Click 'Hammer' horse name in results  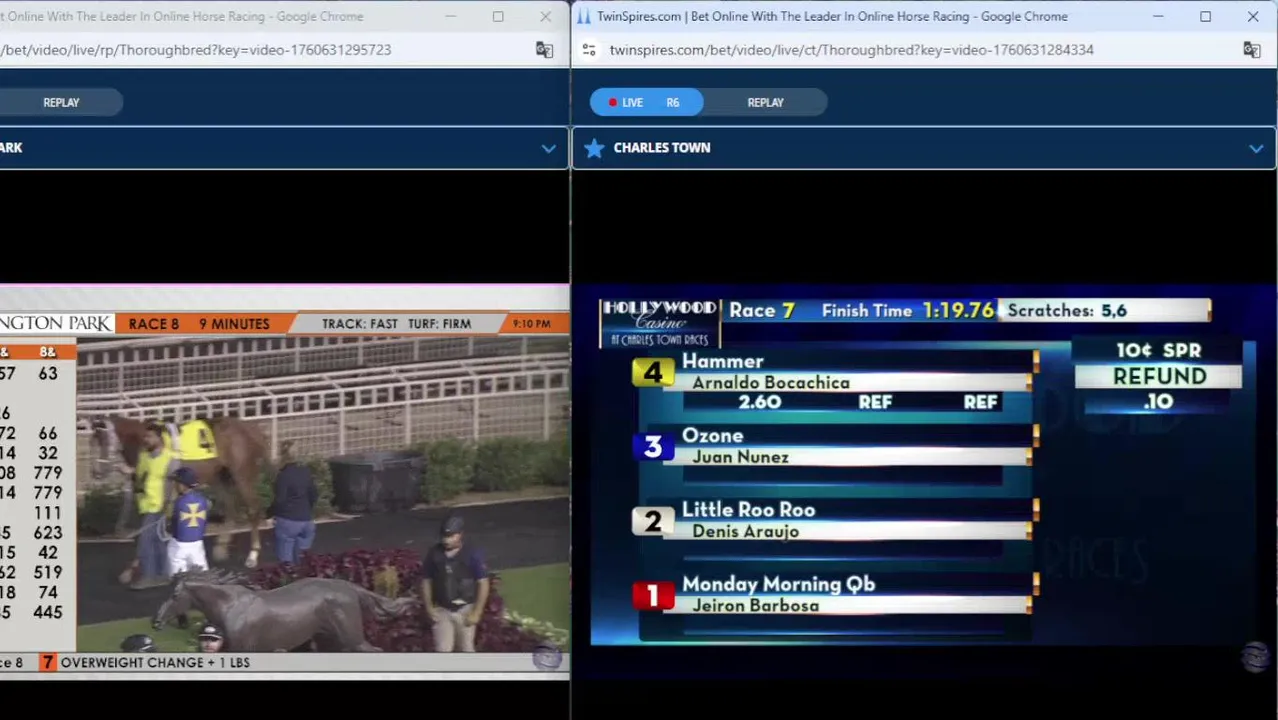722,362
